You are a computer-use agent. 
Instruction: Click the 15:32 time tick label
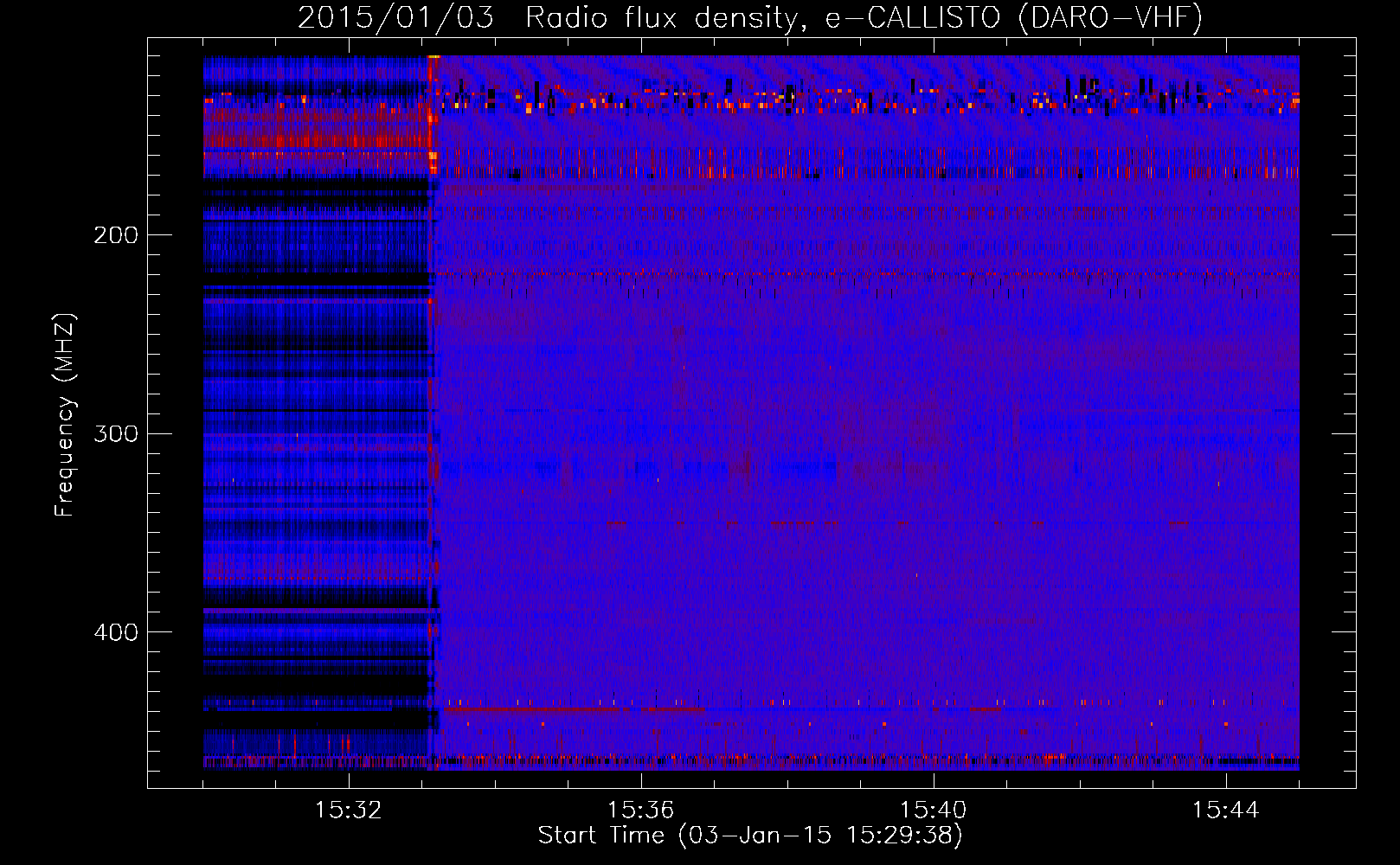349,811
